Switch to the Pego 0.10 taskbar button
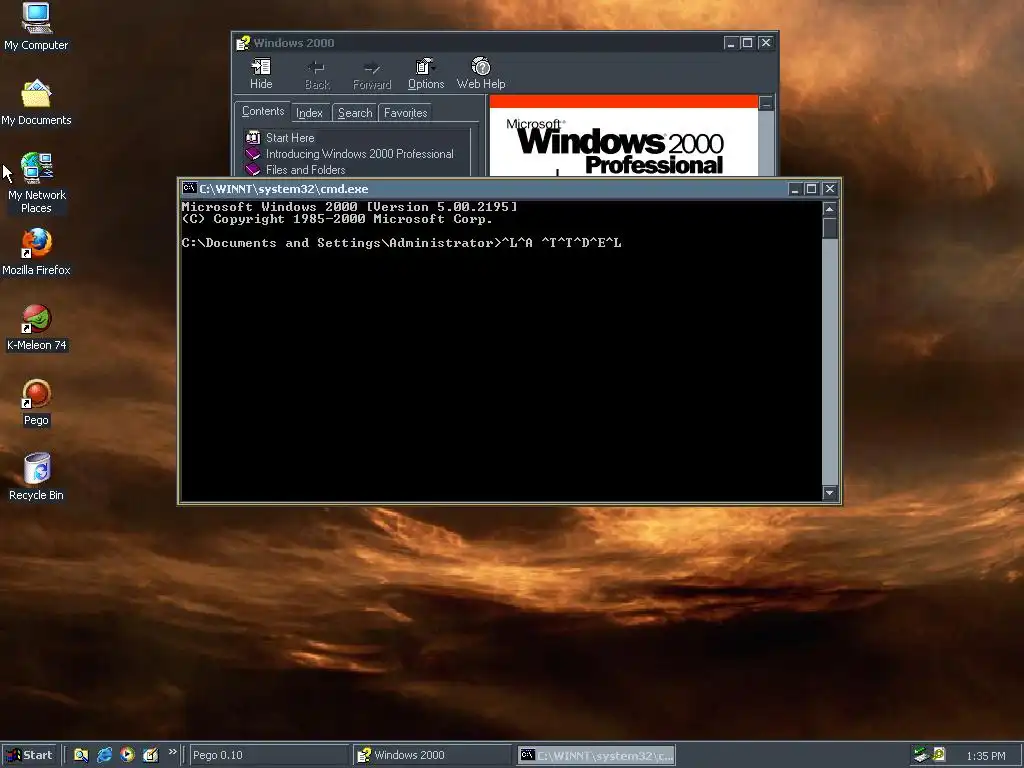The height and width of the screenshot is (768, 1024). (x=269, y=755)
